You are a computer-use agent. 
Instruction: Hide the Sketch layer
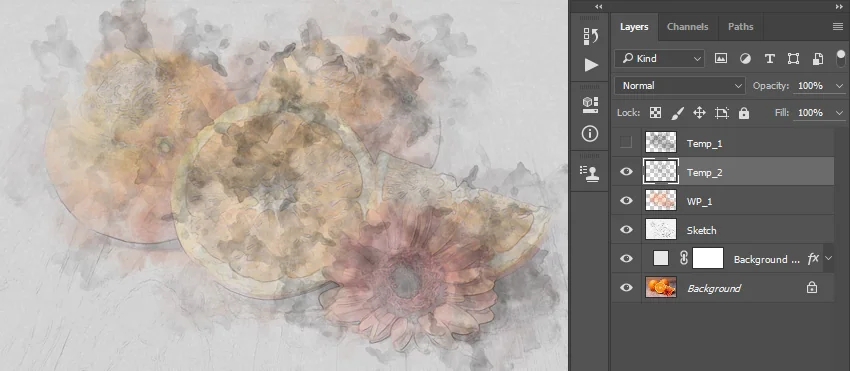coord(626,230)
